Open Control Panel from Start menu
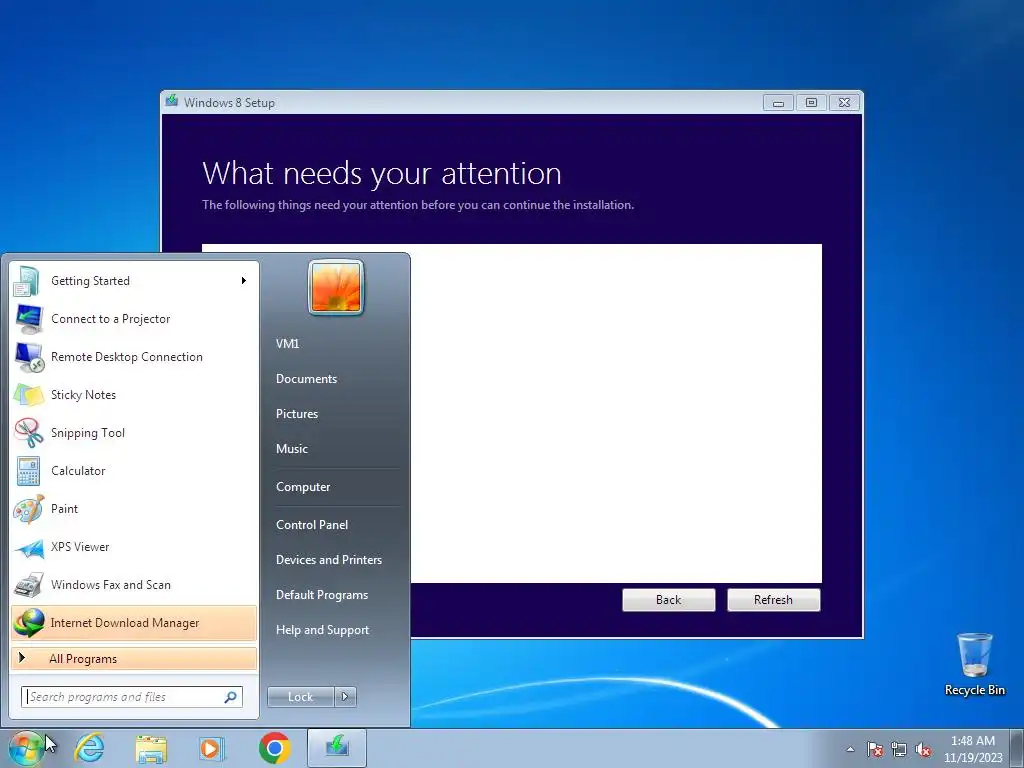 tap(312, 525)
